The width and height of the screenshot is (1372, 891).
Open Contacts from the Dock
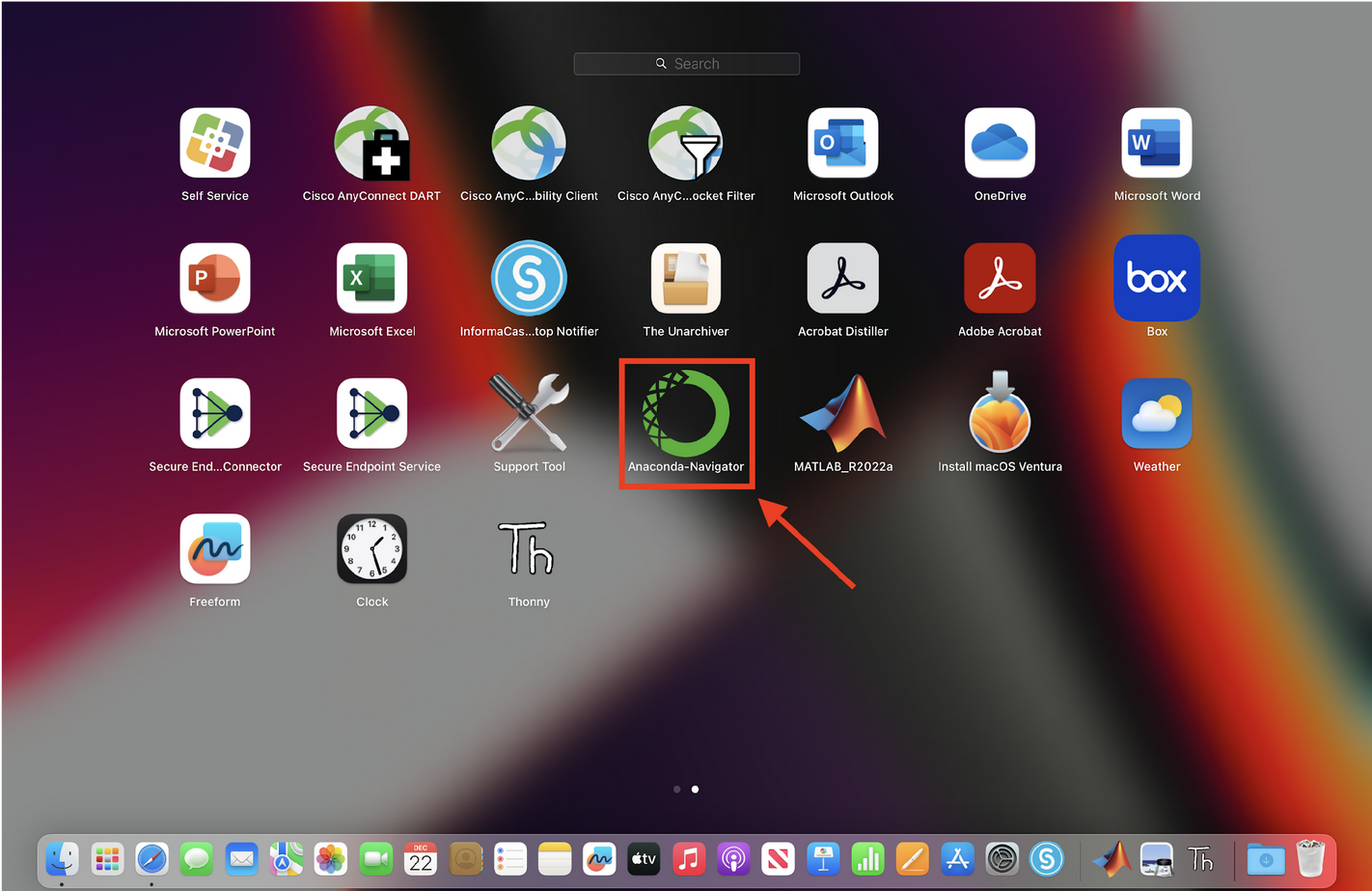coord(465,858)
